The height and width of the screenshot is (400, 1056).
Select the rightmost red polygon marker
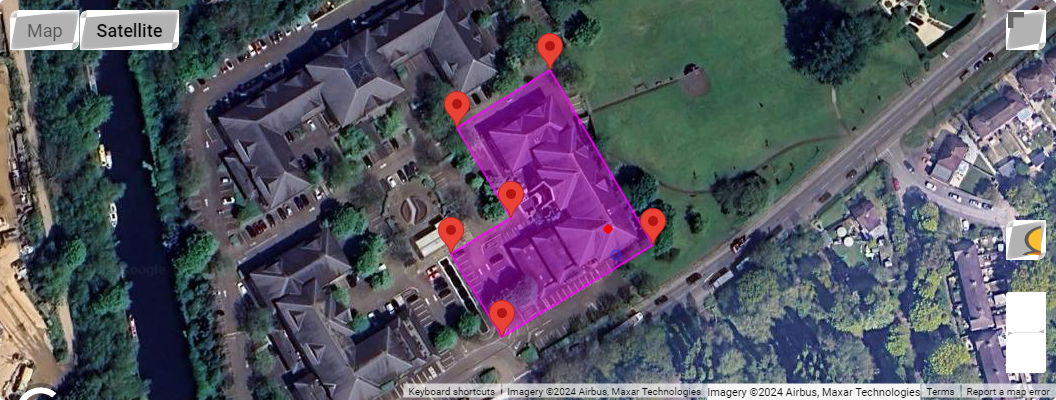point(653,226)
